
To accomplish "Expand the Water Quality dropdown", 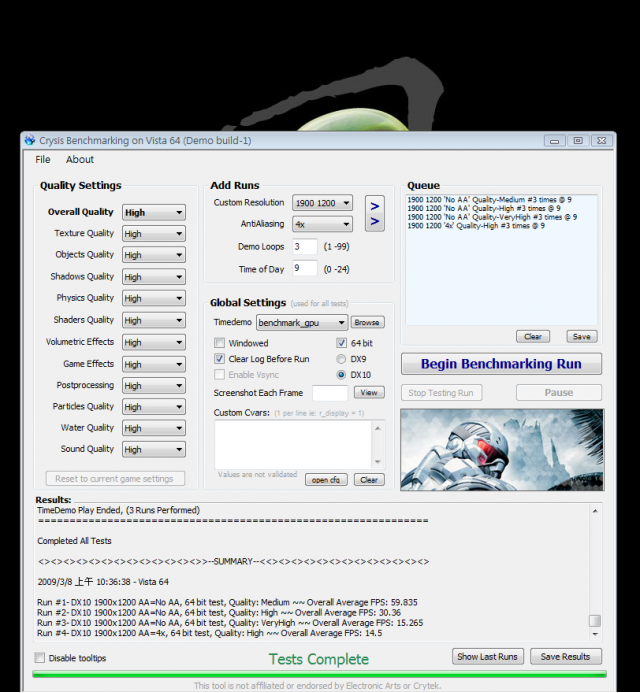I will point(154,428).
